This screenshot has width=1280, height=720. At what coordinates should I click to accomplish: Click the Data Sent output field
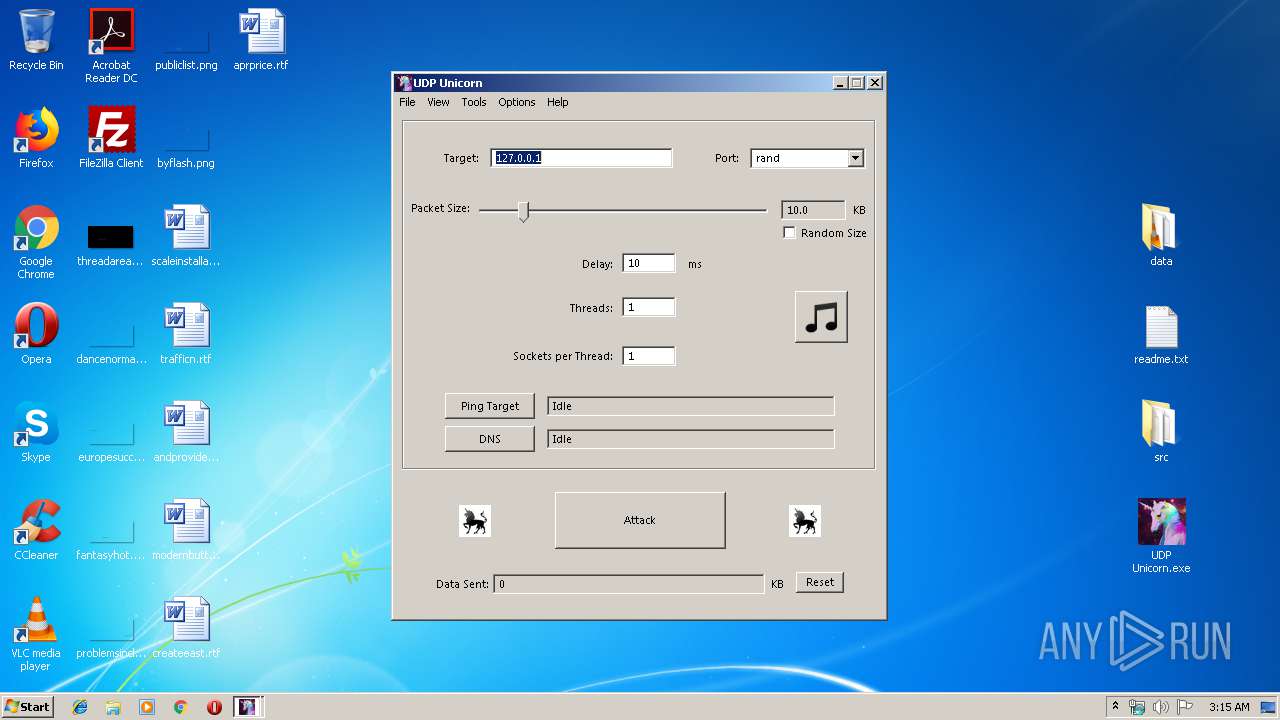pos(629,584)
